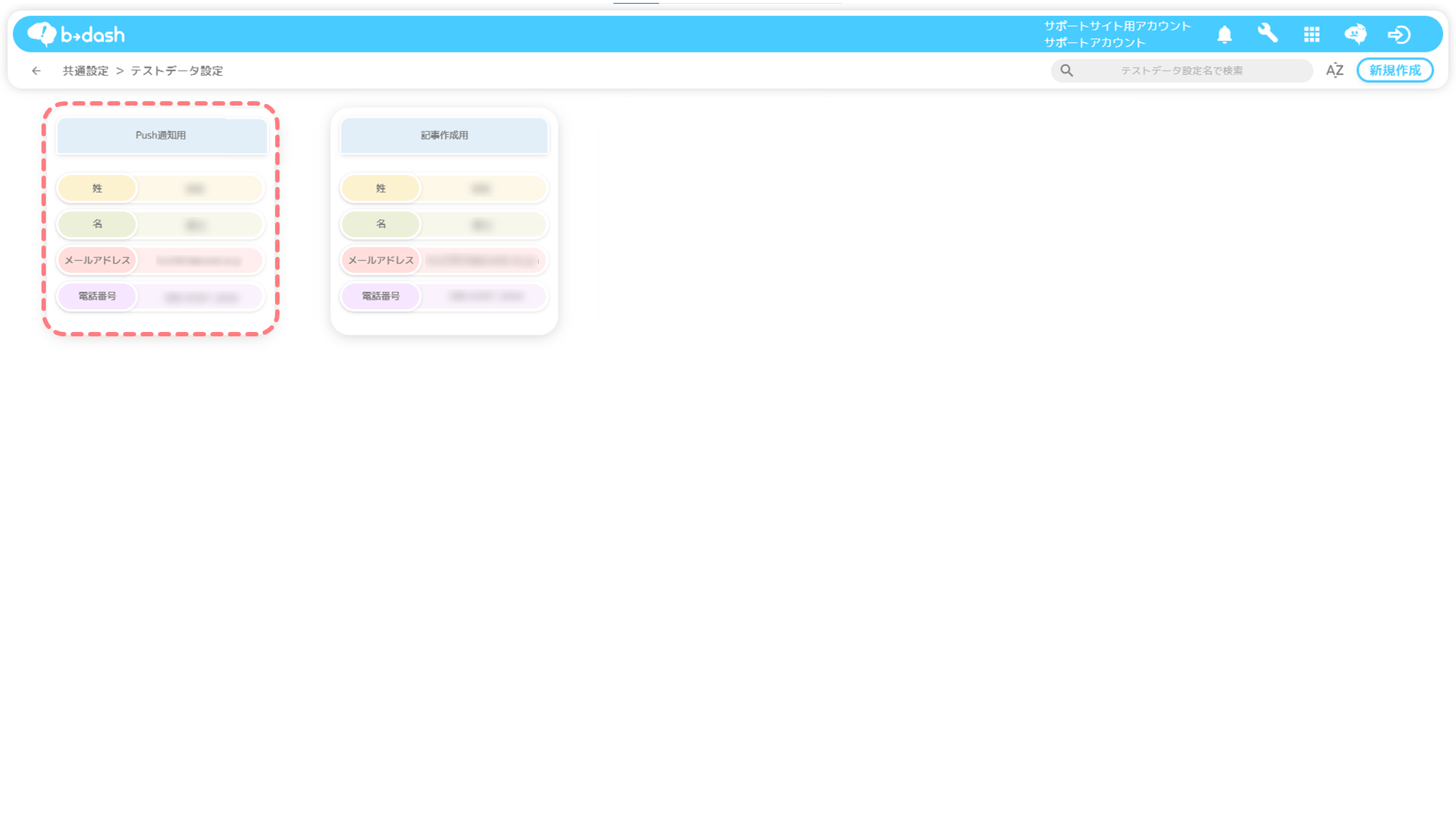Image resolution: width=1456 pixels, height=819 pixels.
Task: Go to 共通設定 breadcrumb link
Action: 85,71
